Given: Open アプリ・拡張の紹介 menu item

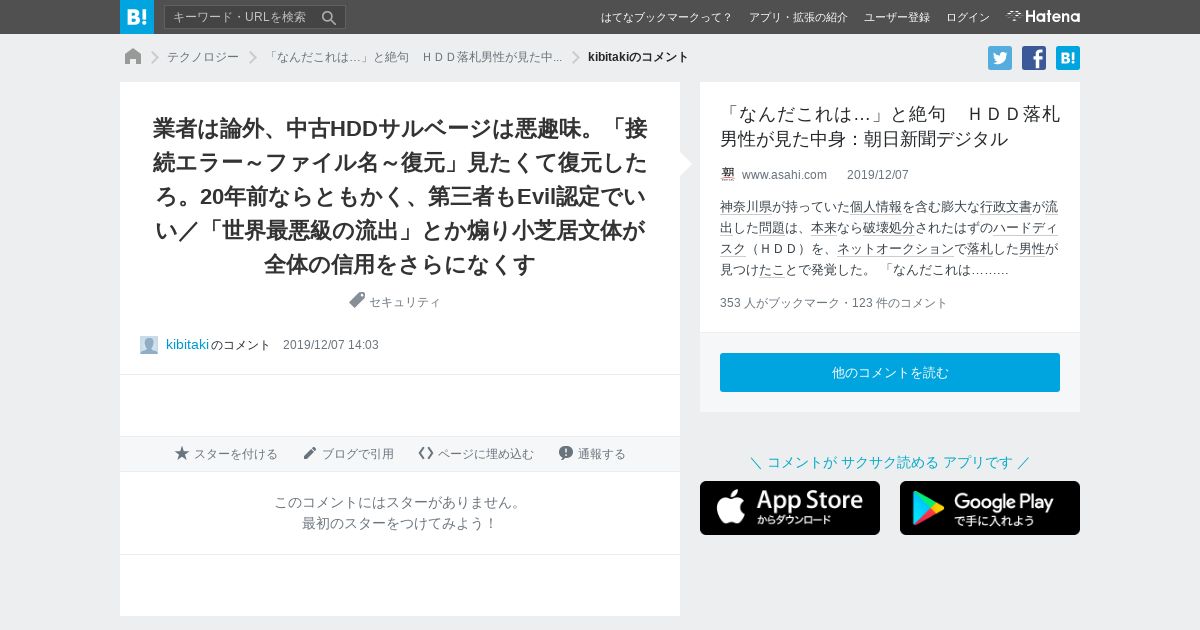Looking at the screenshot, I should click(798, 17).
